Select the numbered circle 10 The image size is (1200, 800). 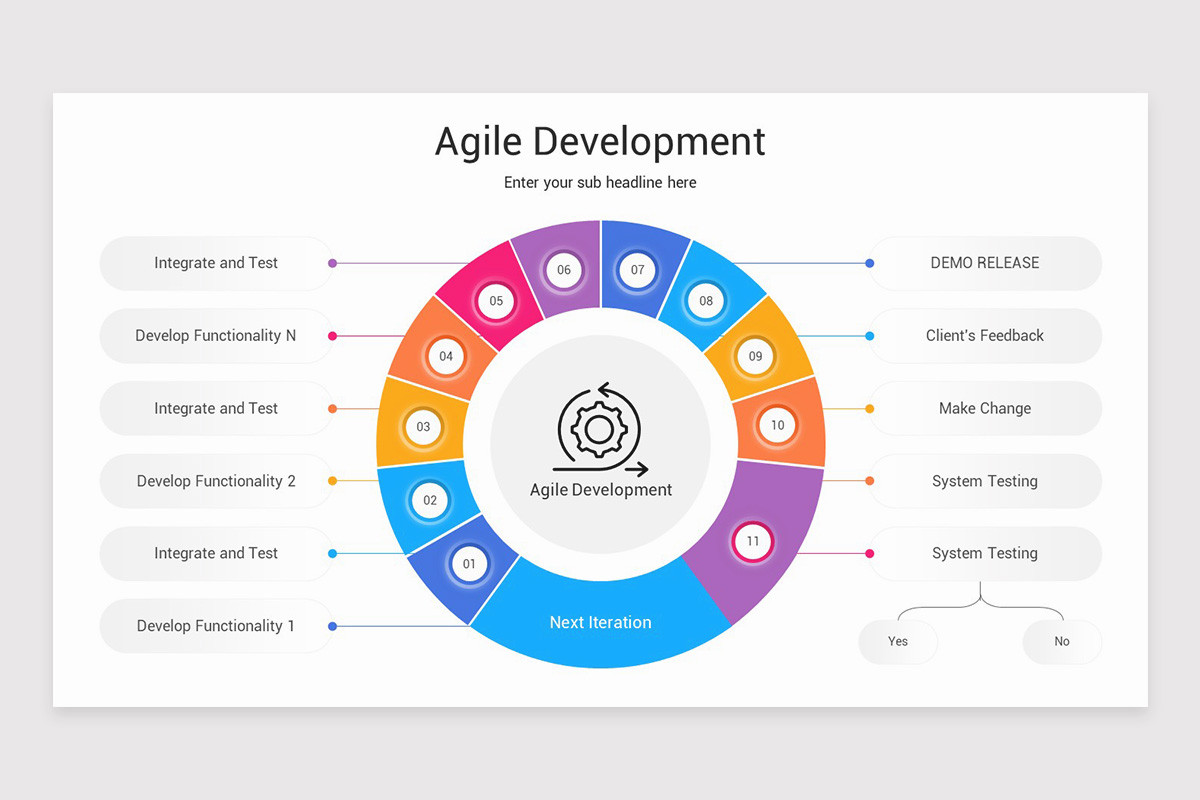point(777,425)
